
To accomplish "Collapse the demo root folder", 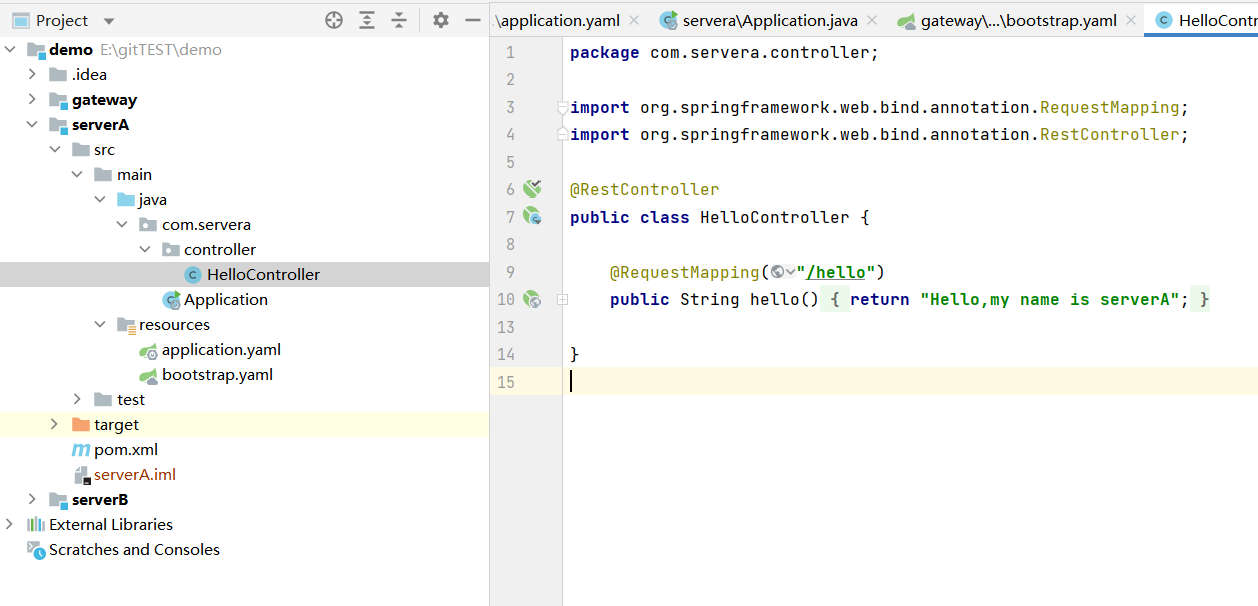I will (10, 49).
